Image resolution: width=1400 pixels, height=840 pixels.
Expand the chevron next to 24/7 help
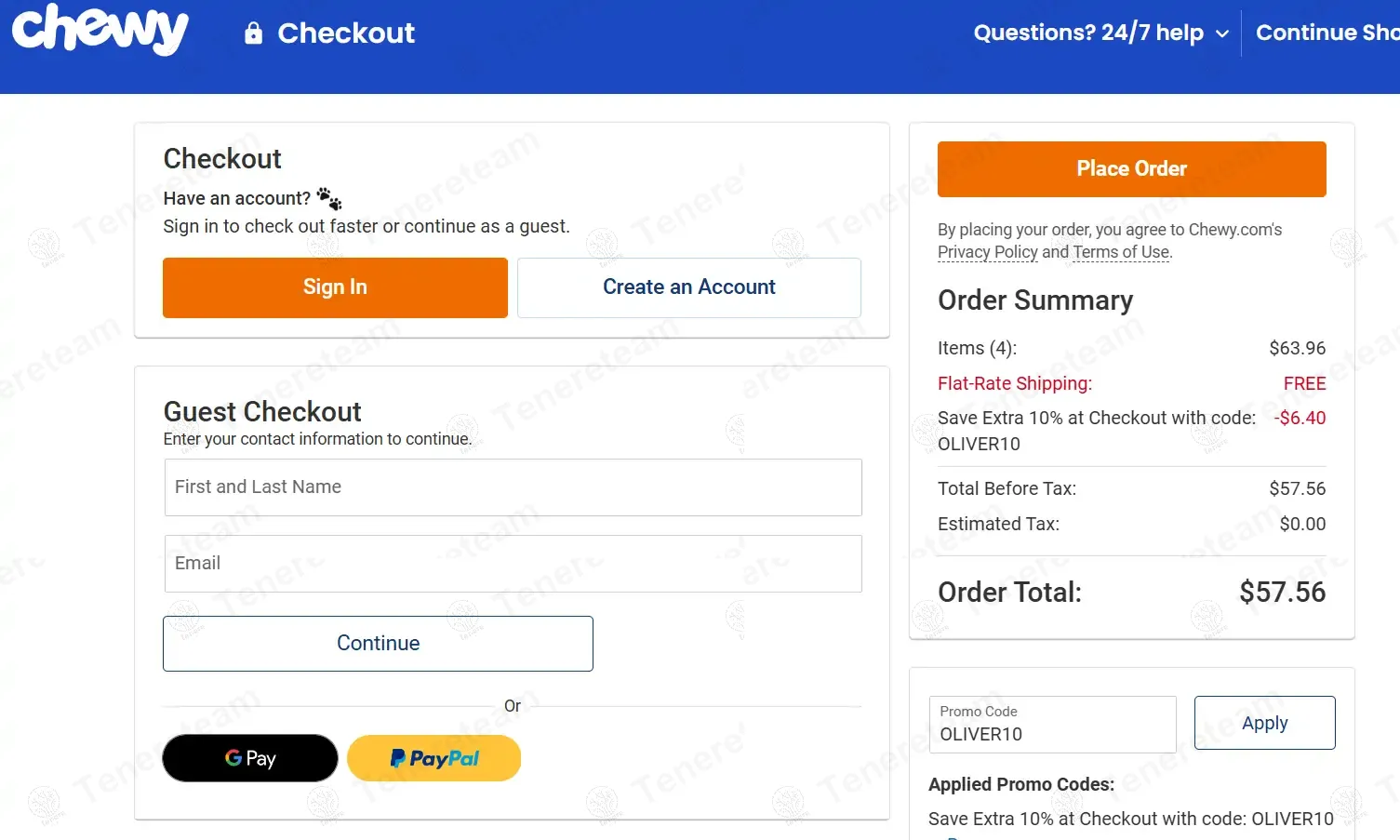click(1222, 34)
